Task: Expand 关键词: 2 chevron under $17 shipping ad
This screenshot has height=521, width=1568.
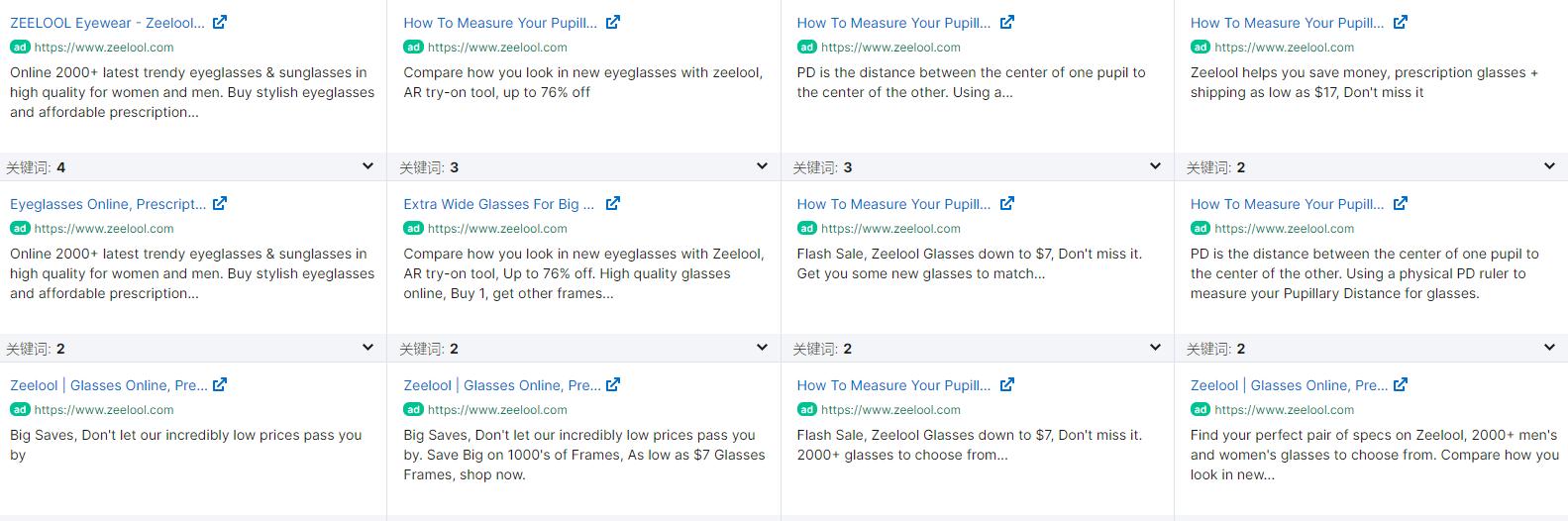Action: tap(1549, 166)
